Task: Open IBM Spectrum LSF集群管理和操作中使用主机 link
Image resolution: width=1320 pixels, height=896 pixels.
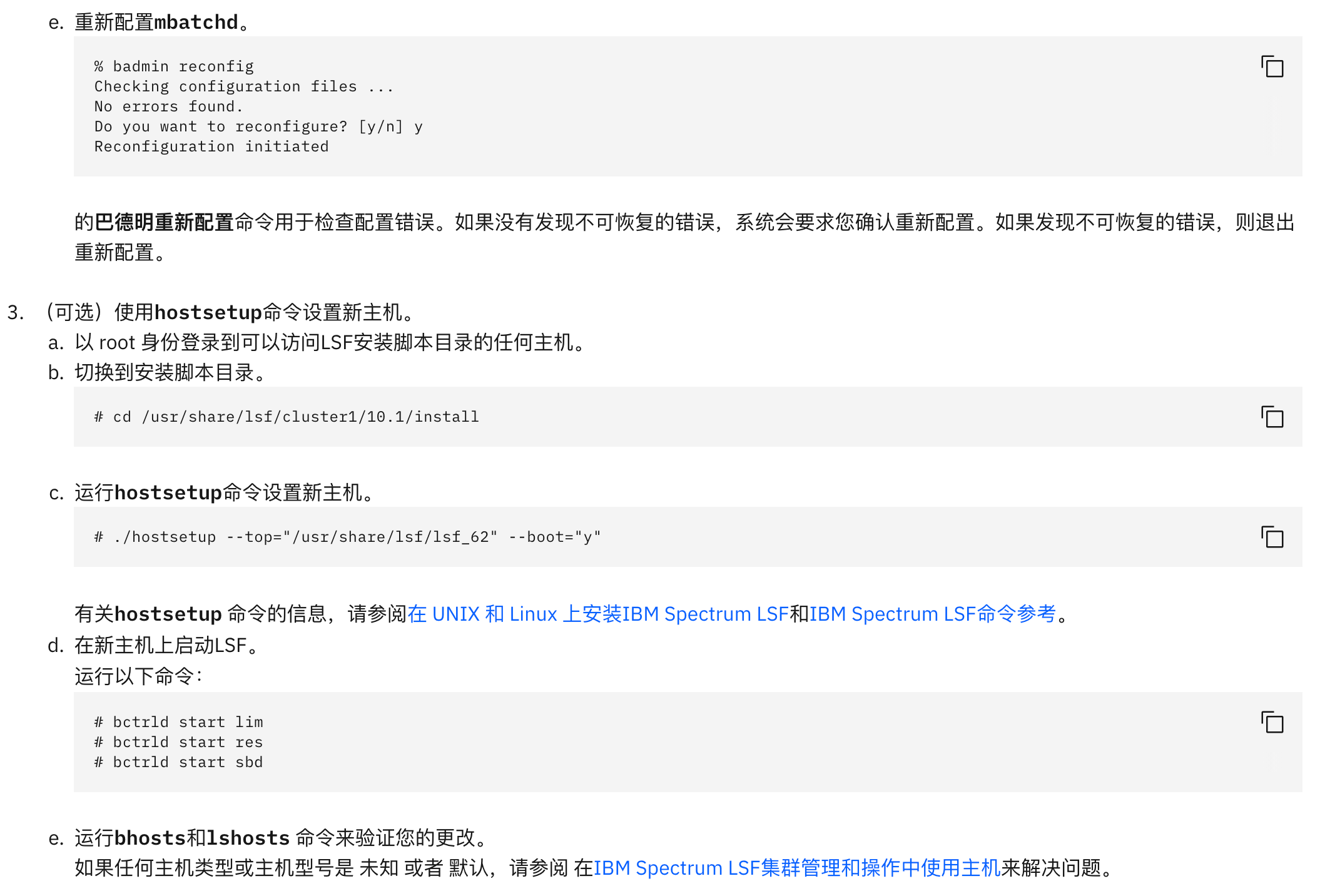Action: coord(797,868)
